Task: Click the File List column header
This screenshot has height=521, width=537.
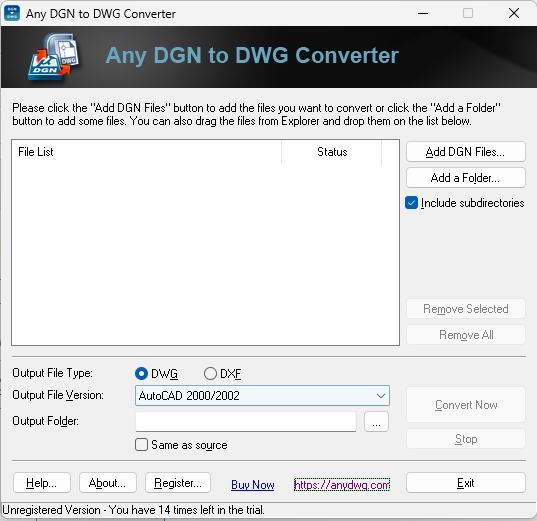Action: tap(147, 152)
